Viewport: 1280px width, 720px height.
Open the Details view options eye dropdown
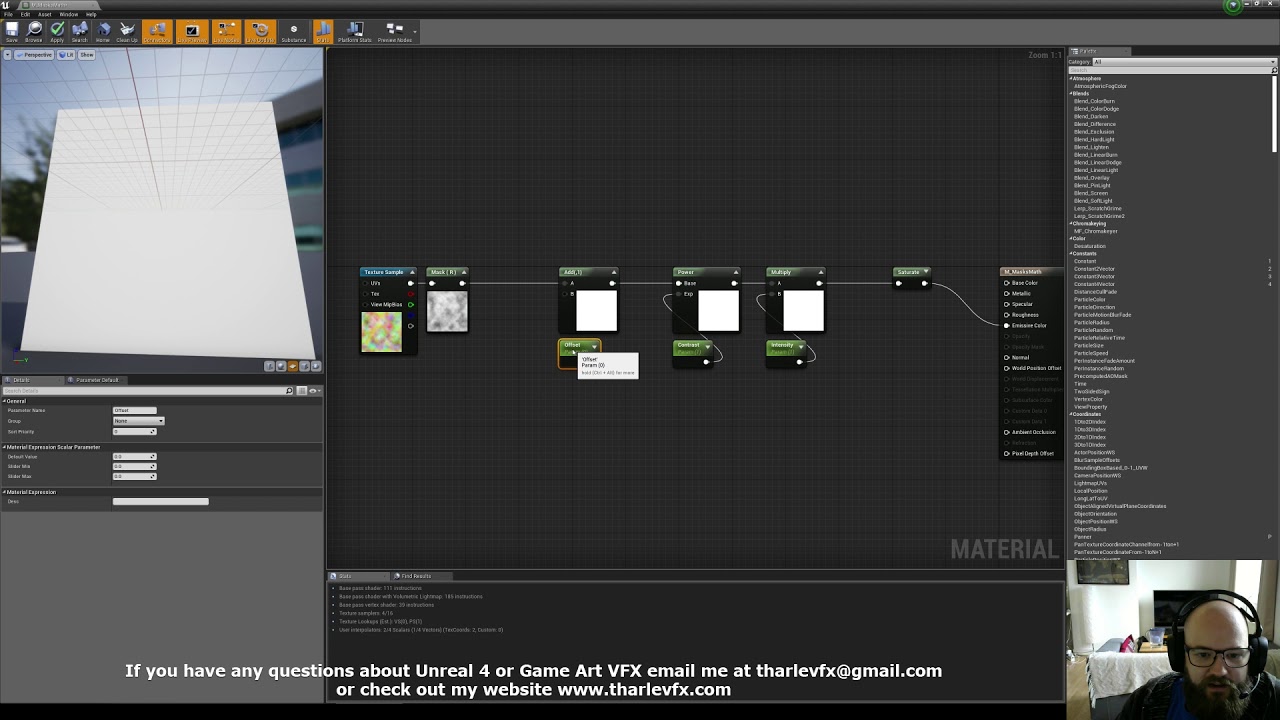(x=313, y=390)
